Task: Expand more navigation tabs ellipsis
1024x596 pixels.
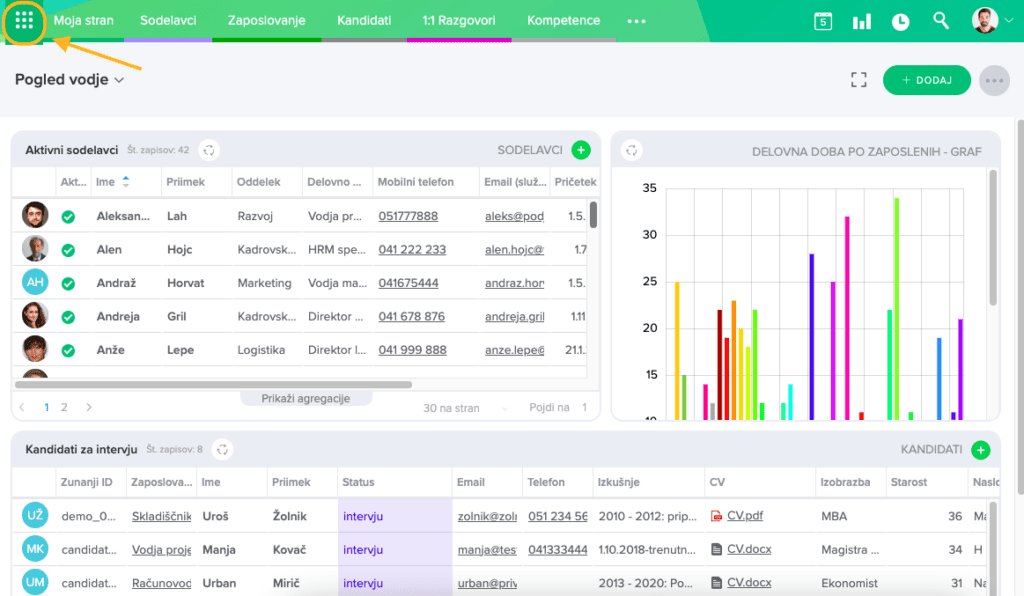Action: tap(636, 21)
